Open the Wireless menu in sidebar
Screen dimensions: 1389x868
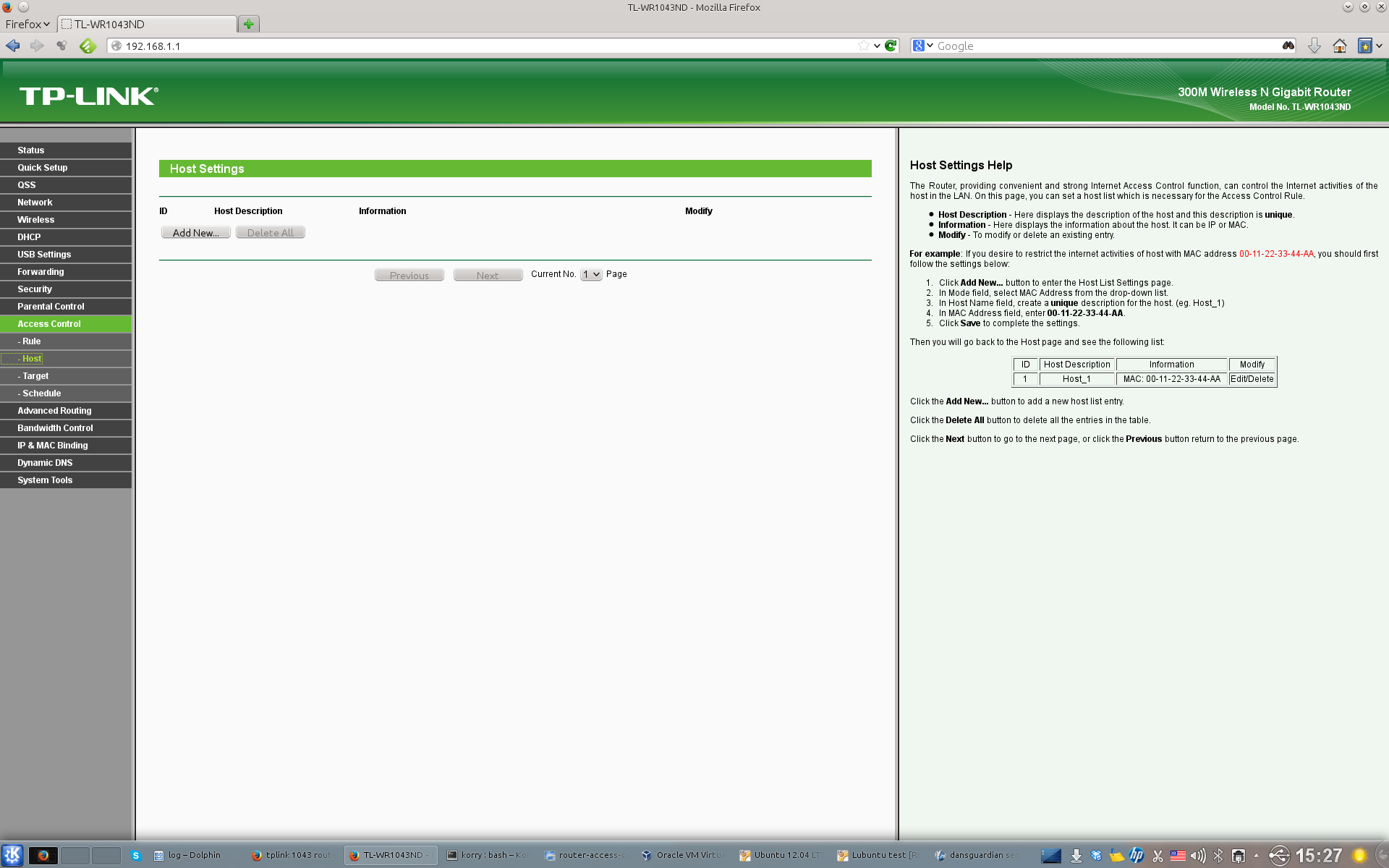[36, 220]
